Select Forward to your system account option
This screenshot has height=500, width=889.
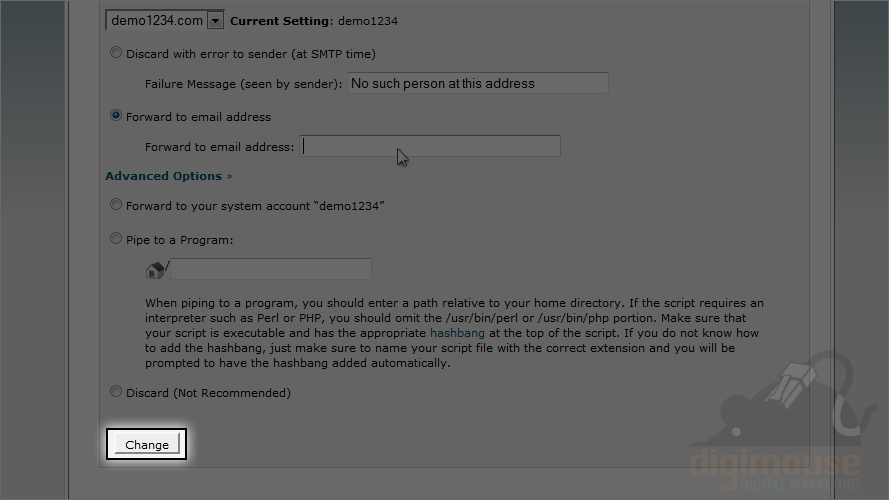[116, 205]
